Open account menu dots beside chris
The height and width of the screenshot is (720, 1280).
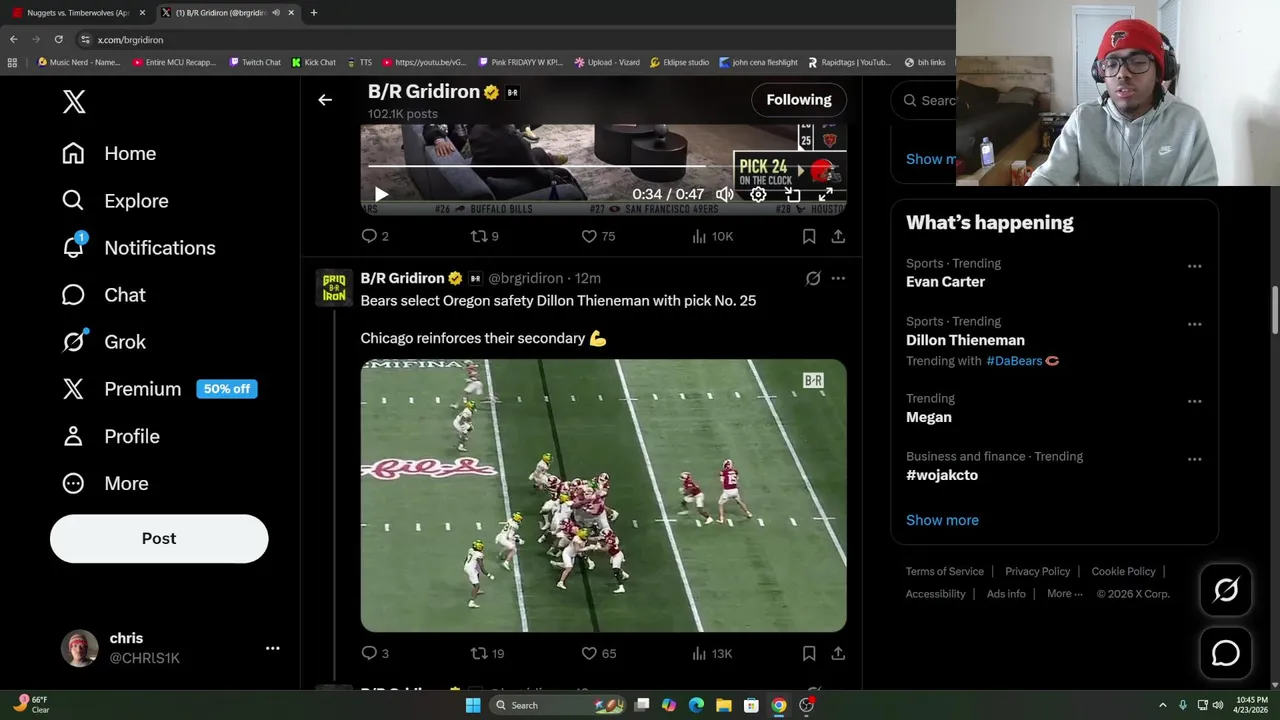coord(272,648)
